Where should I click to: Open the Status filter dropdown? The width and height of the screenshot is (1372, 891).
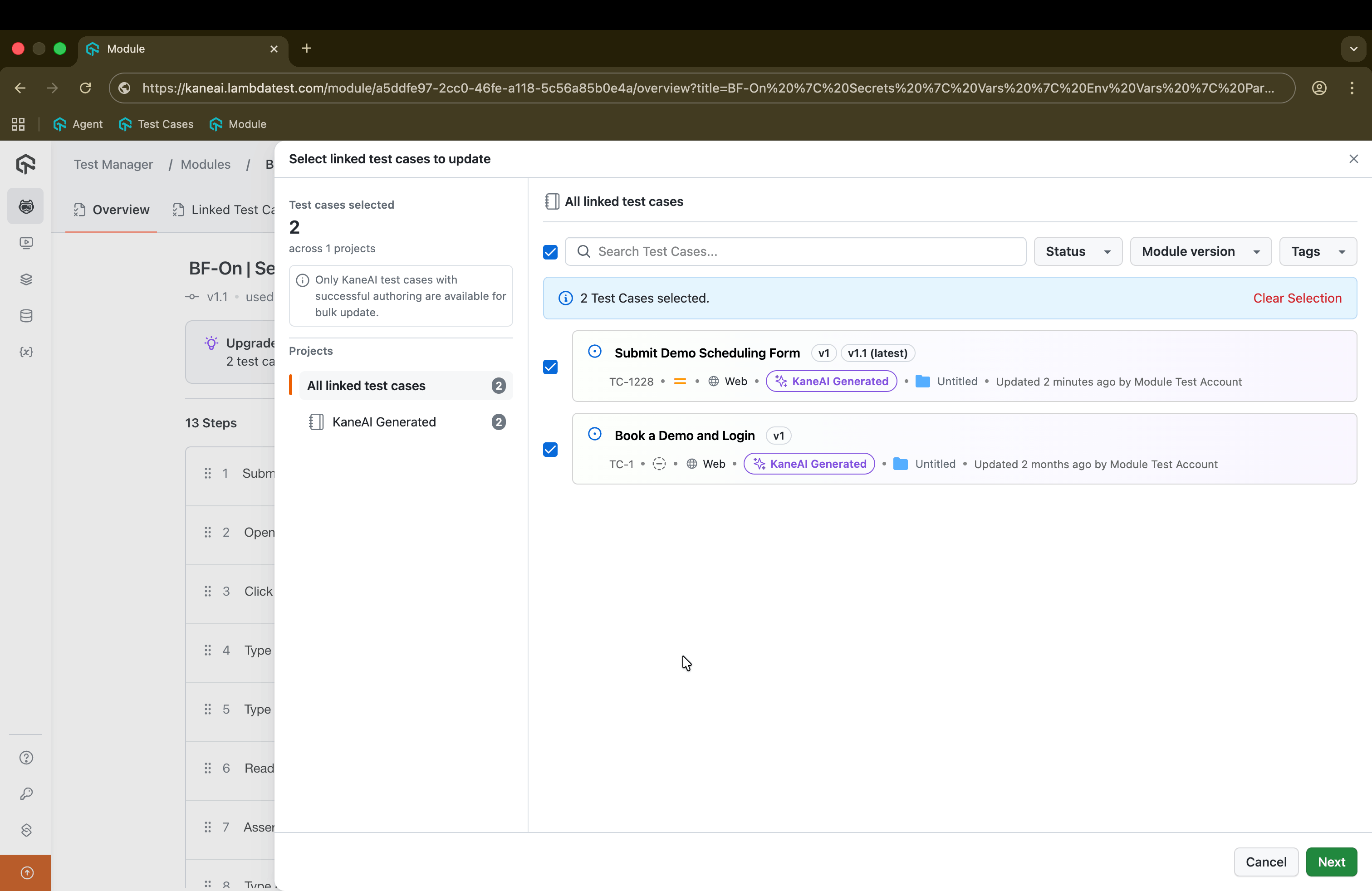tap(1078, 251)
